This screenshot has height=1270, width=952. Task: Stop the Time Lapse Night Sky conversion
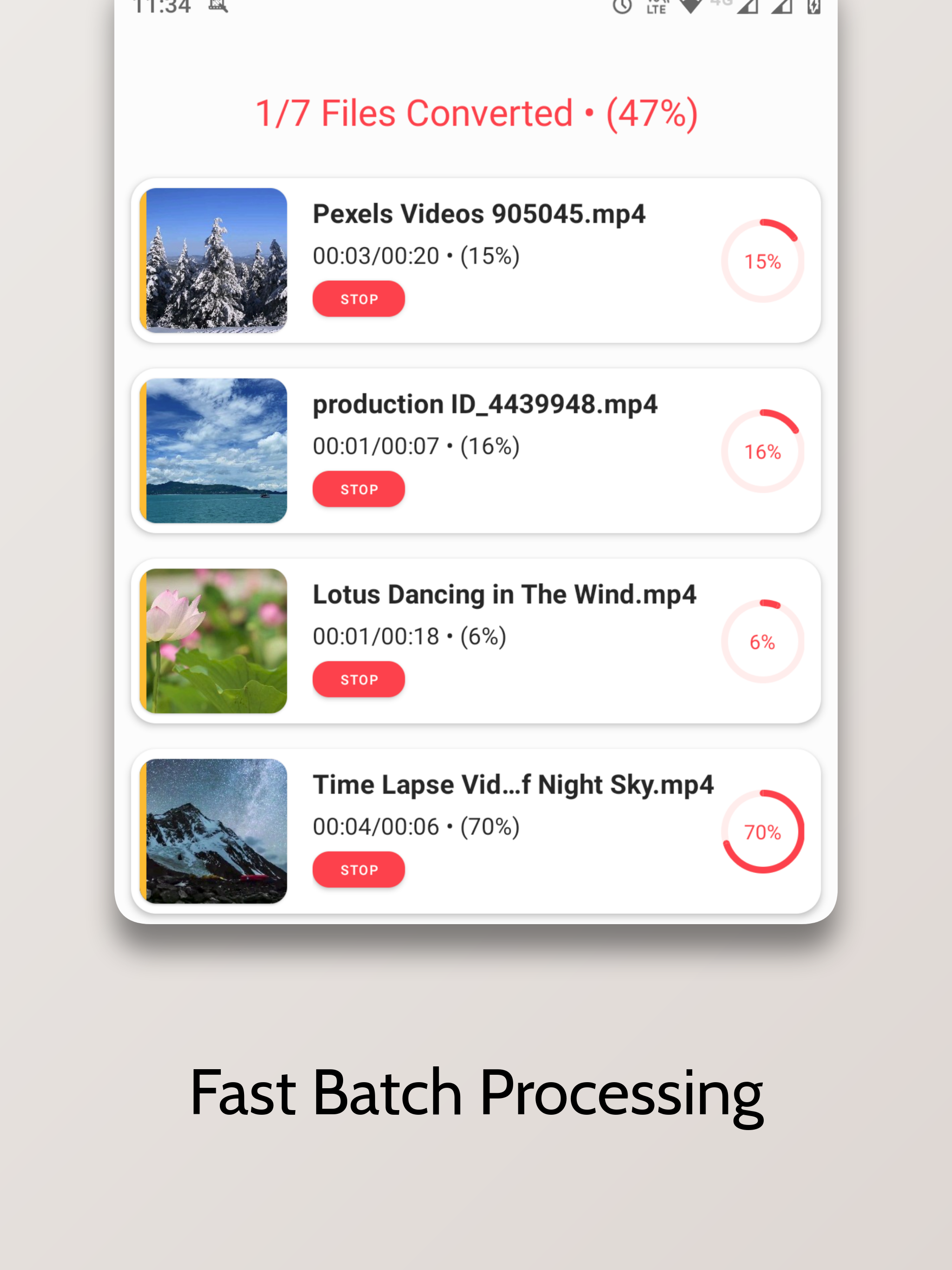358,869
